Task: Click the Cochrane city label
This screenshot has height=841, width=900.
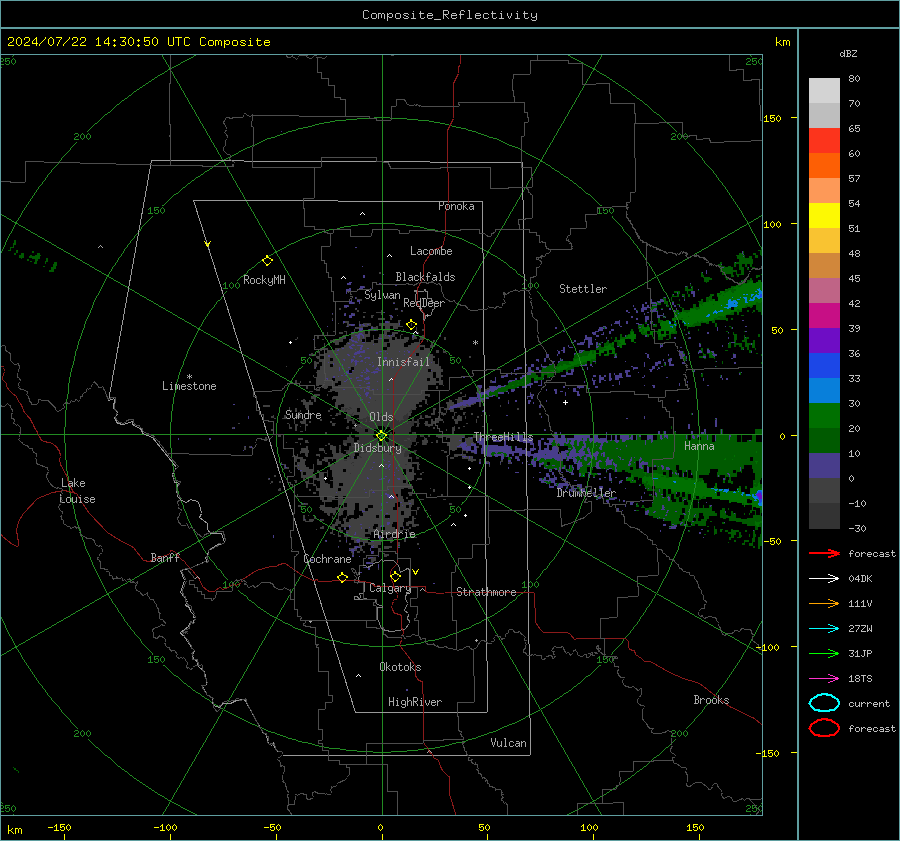Action: pos(327,559)
